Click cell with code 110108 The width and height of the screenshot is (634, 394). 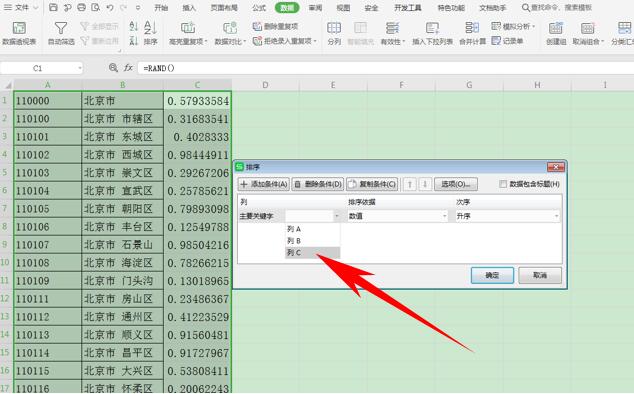[47, 263]
